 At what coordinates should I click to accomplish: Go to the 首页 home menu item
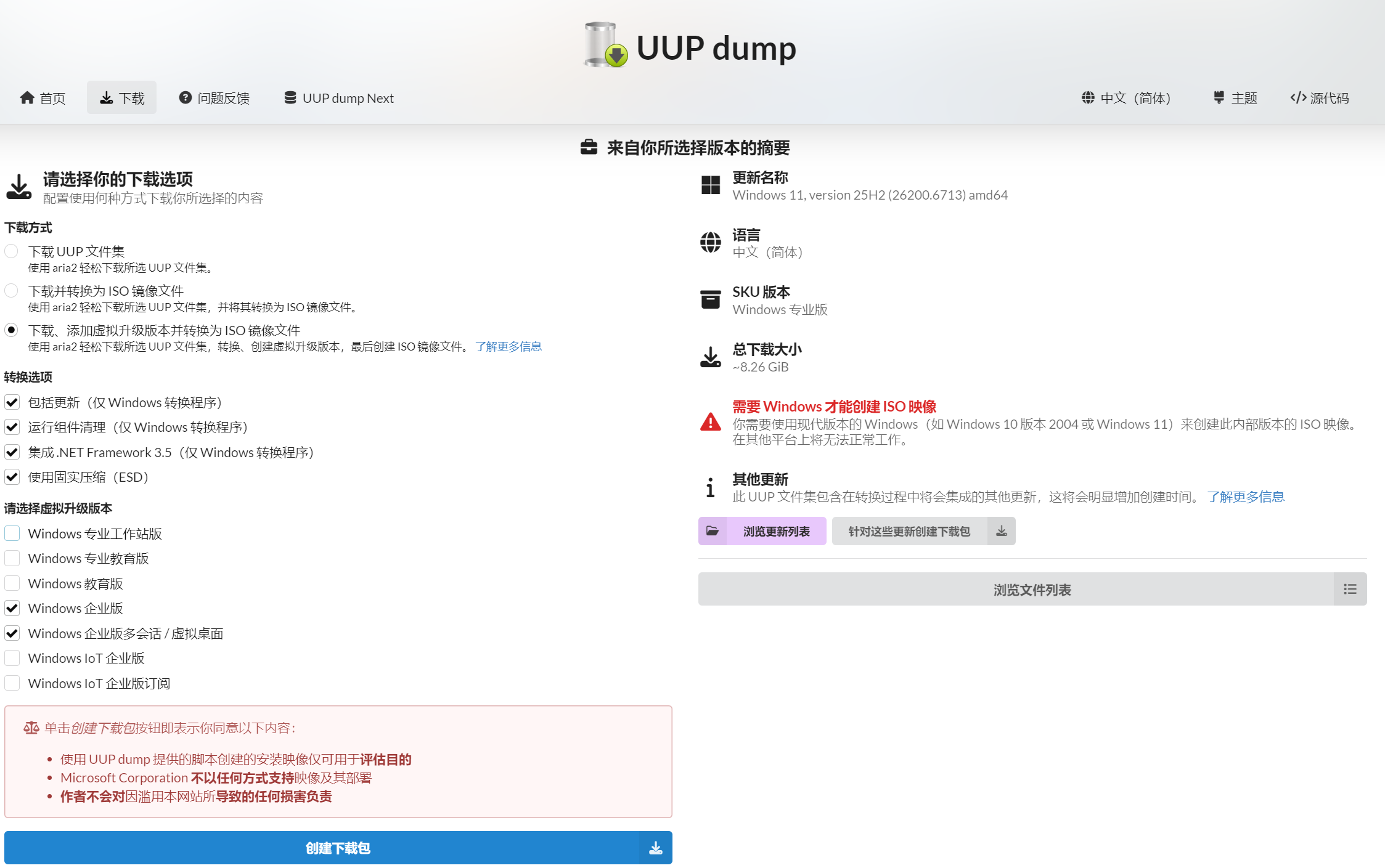click(43, 98)
